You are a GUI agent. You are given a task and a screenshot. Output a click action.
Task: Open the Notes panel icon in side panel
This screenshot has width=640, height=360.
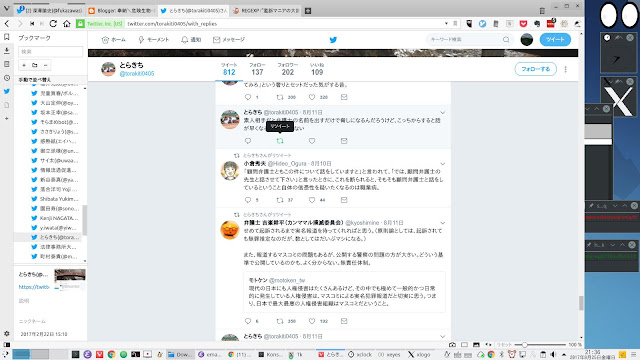coord(7,64)
